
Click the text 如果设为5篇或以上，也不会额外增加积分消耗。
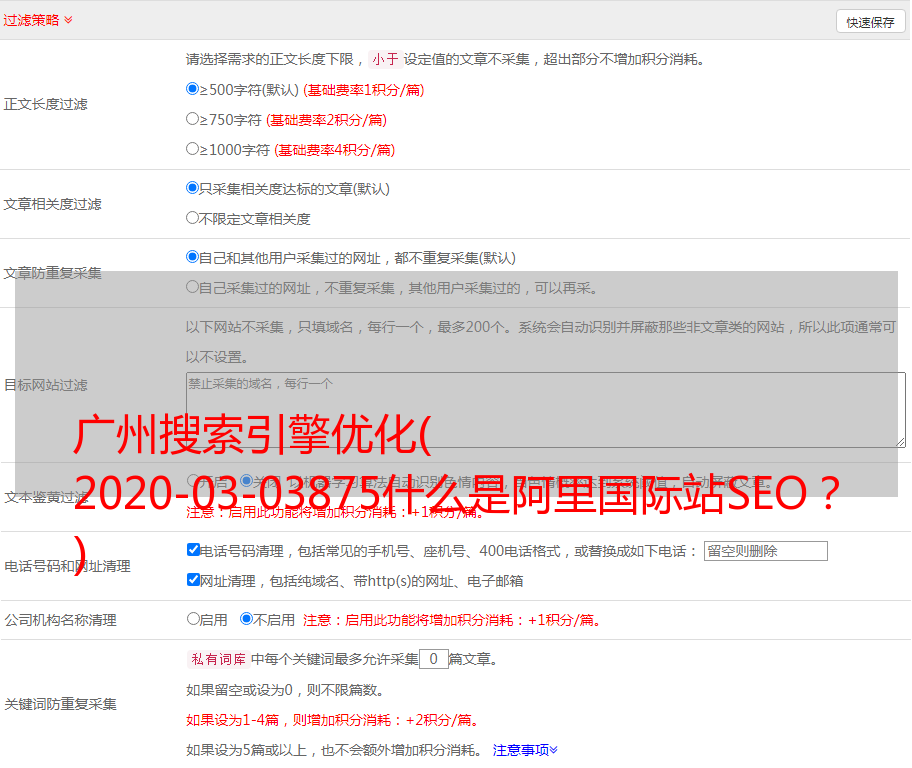pyautogui.click(x=334, y=751)
